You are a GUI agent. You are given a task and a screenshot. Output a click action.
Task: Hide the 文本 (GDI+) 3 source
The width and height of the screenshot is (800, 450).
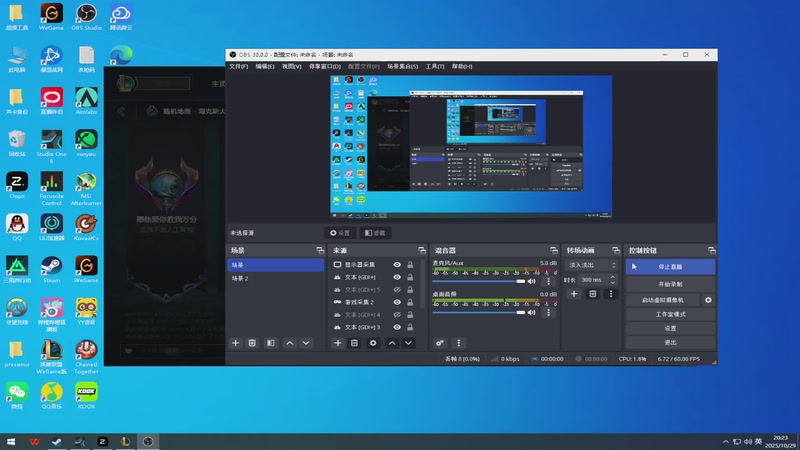point(397,327)
